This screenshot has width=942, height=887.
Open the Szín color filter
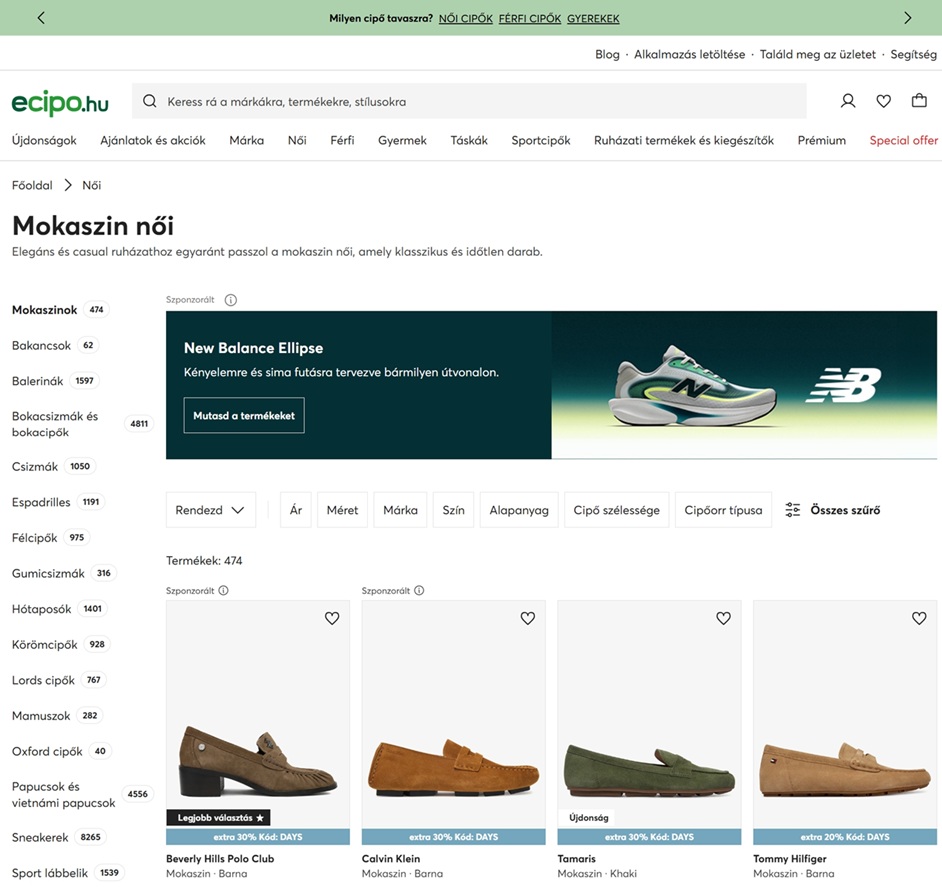pyautogui.click(x=453, y=510)
